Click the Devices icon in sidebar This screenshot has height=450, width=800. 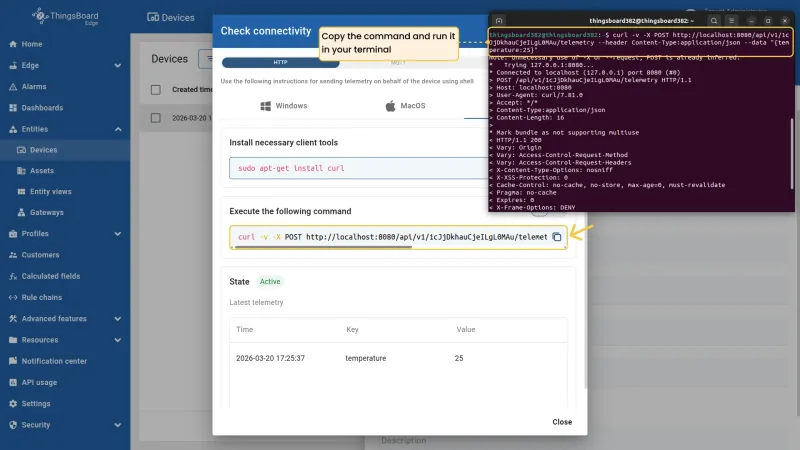pyautogui.click(x=21, y=150)
